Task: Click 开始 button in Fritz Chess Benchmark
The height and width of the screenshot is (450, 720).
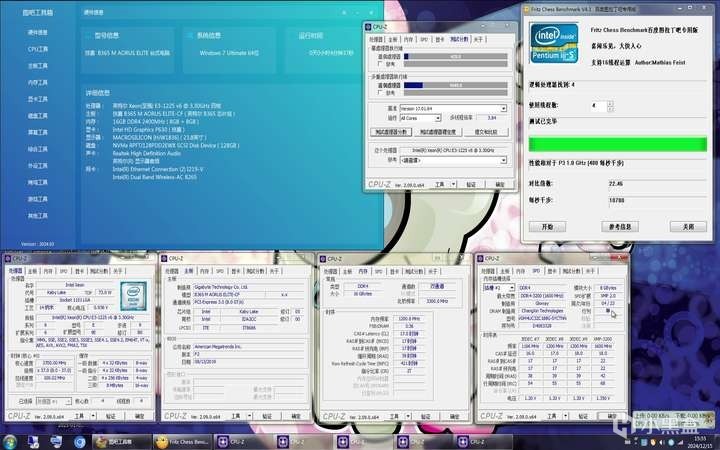Action: coord(547,226)
